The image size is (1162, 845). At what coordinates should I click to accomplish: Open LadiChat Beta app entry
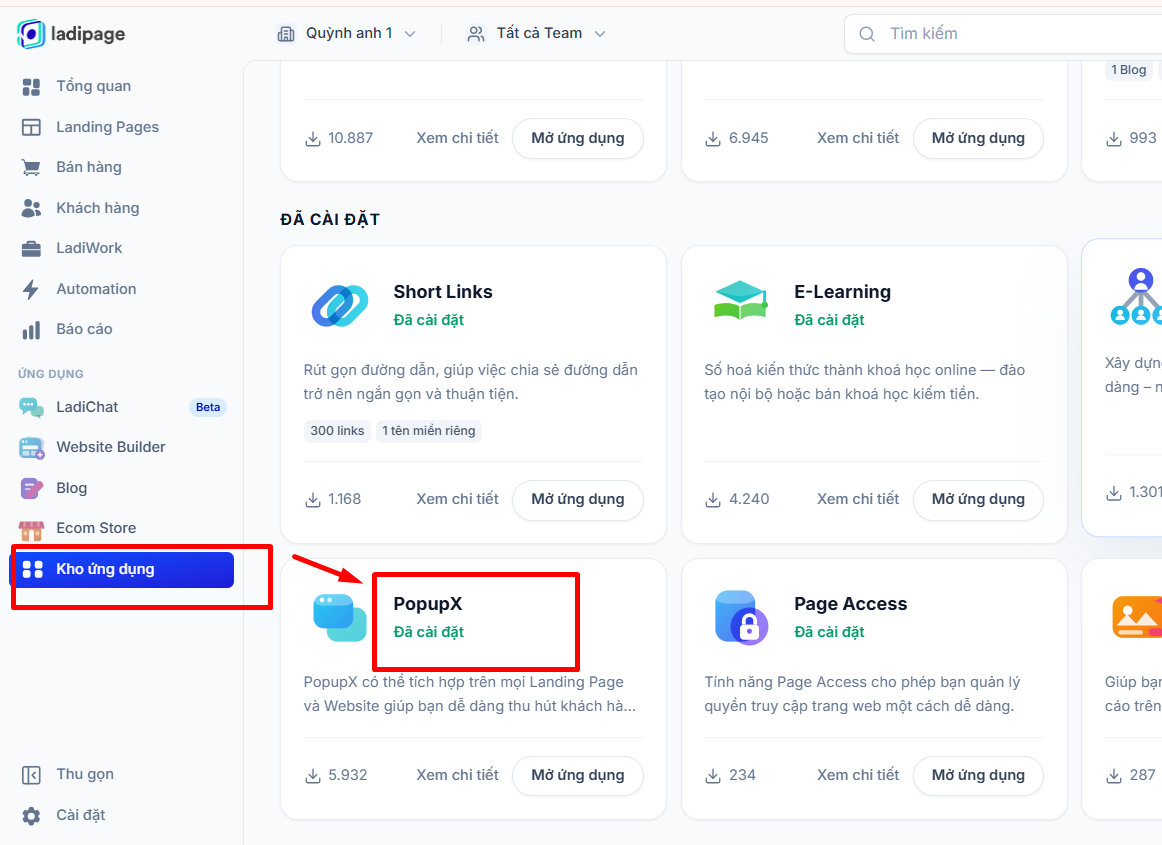pyautogui.click(x=122, y=407)
